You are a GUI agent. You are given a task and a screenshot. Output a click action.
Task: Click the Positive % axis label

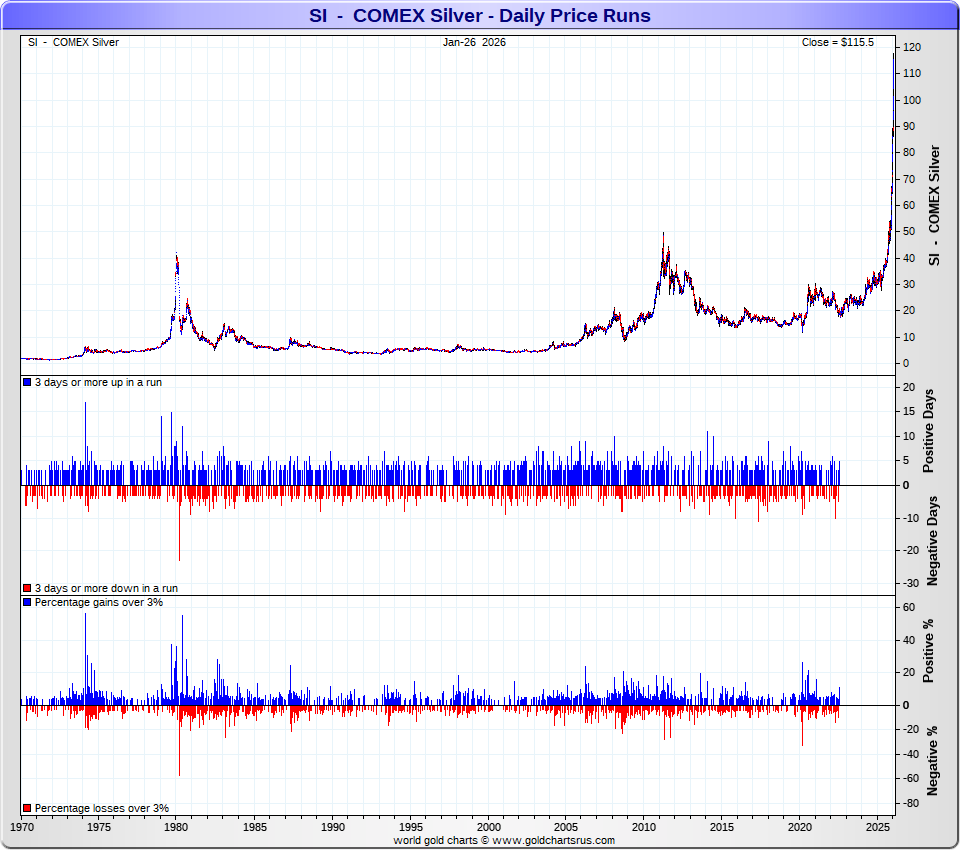[929, 651]
